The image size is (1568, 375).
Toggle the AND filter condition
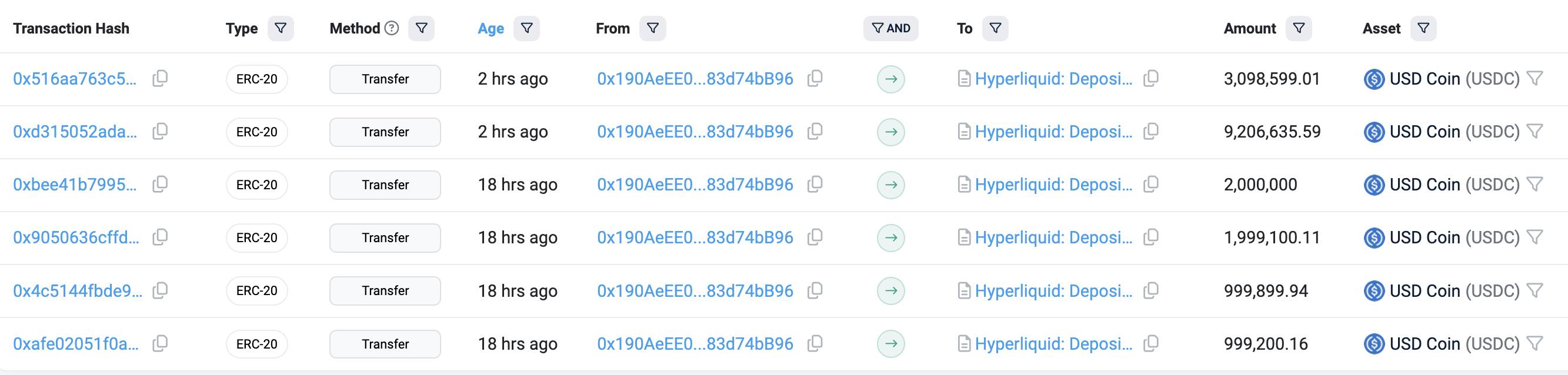pos(890,28)
